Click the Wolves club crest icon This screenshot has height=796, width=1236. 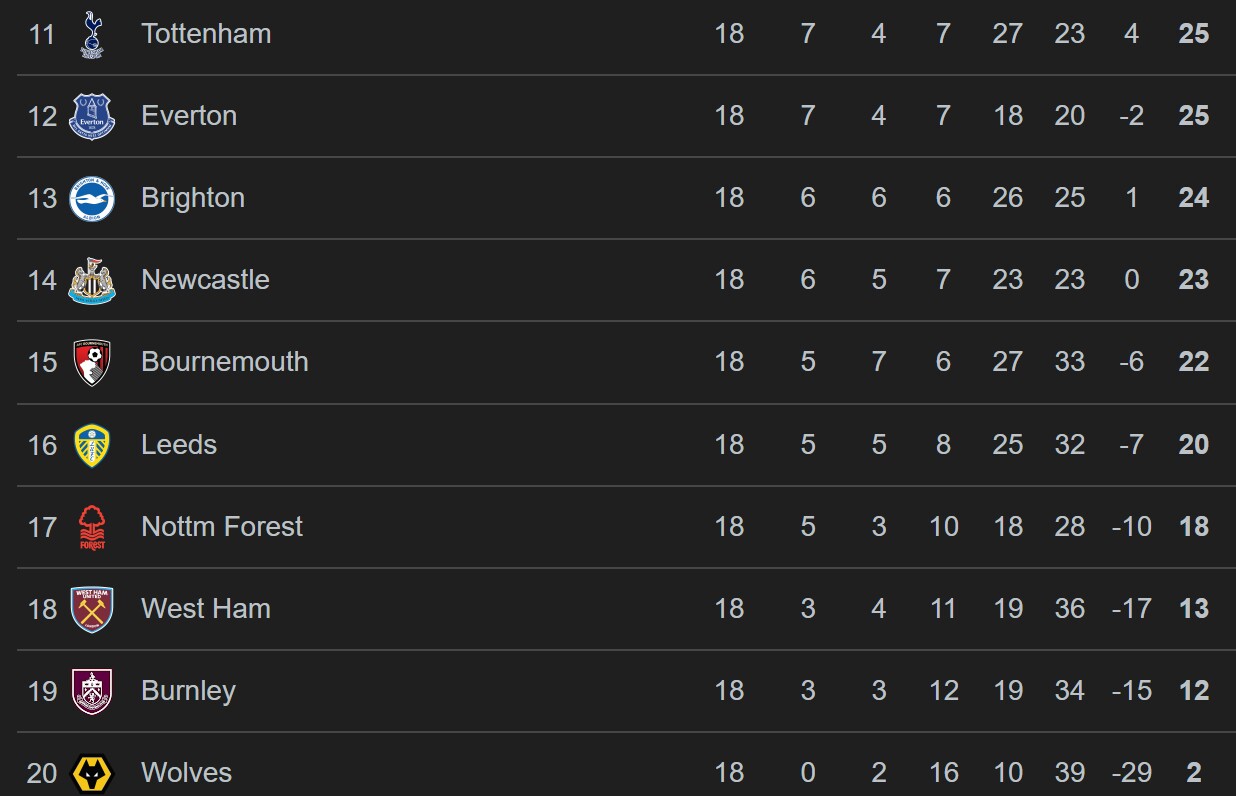(x=92, y=773)
